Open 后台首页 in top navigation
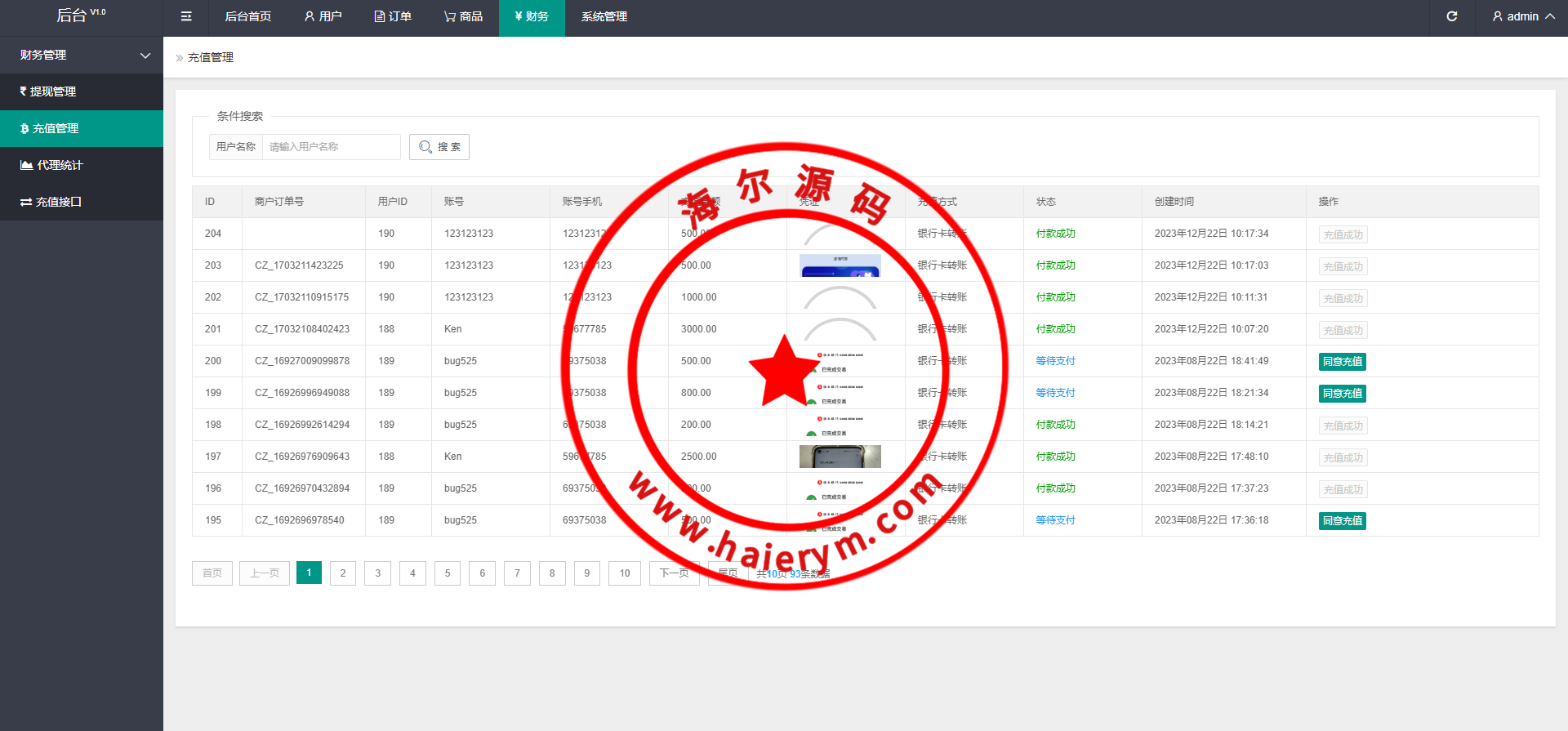Image resolution: width=1568 pixels, height=731 pixels. (x=248, y=16)
